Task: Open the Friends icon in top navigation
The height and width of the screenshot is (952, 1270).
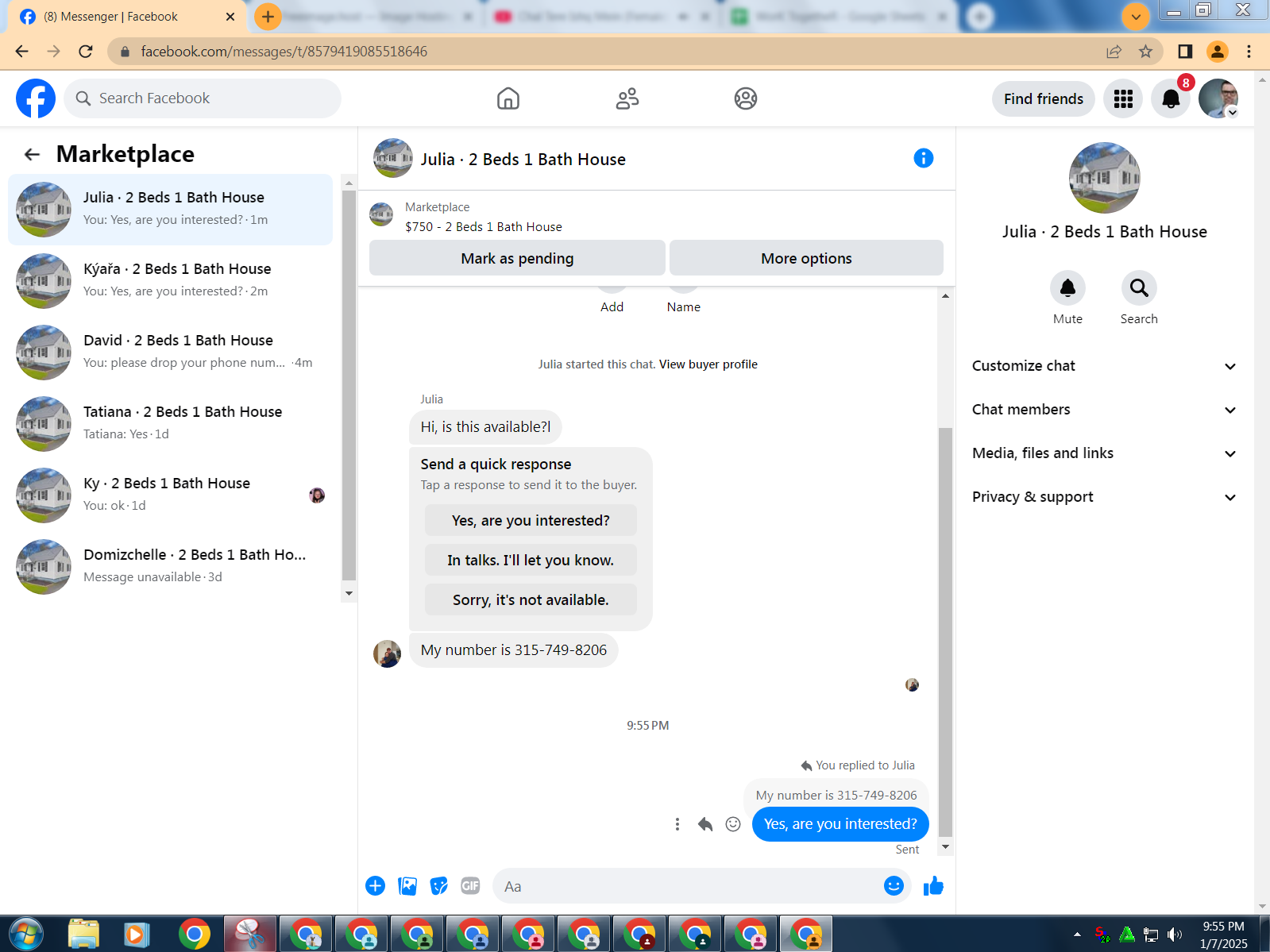Action: tap(627, 98)
